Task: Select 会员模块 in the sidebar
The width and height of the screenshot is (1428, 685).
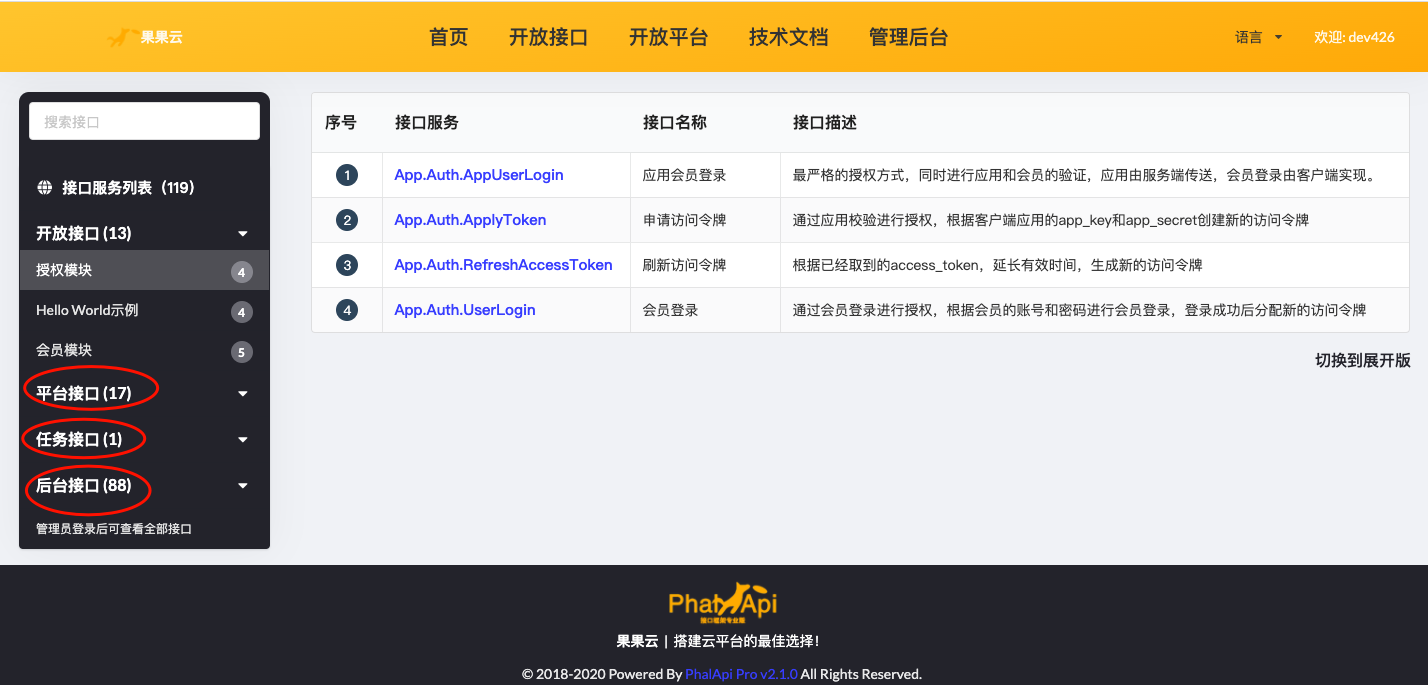Action: (64, 350)
